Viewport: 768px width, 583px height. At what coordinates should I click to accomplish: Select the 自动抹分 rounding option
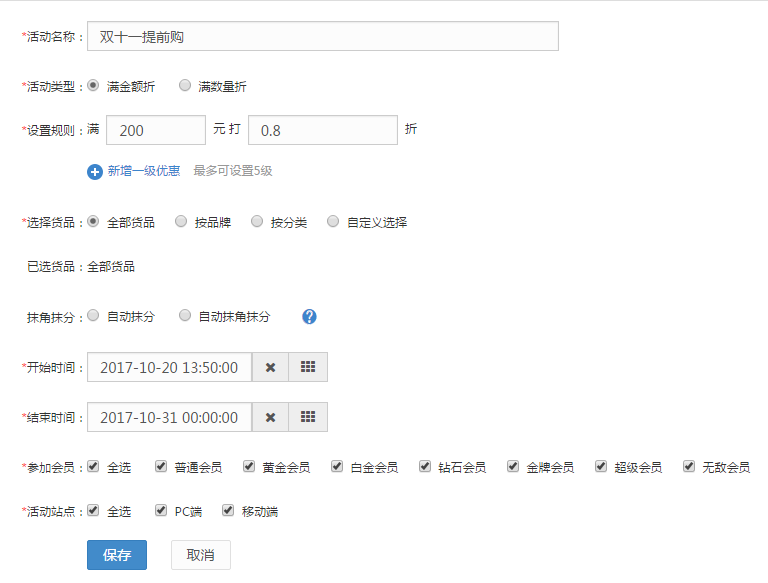(93, 316)
